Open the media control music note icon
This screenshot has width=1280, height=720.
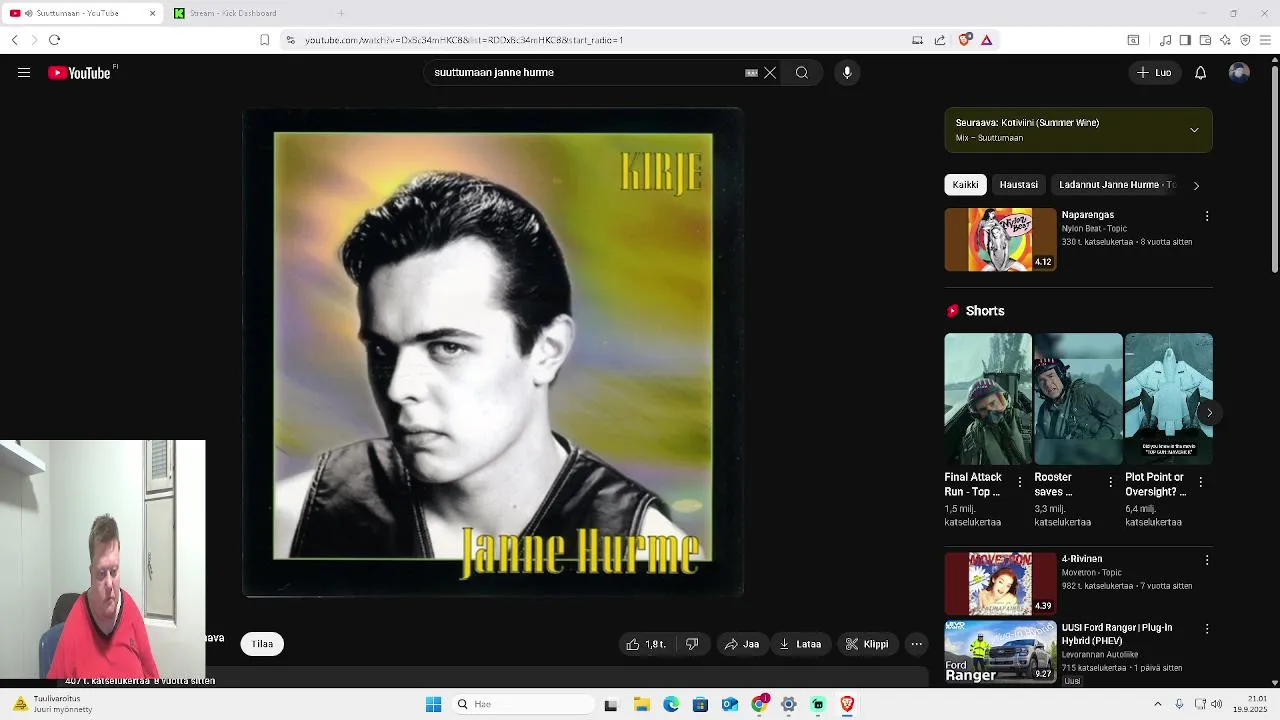1165,40
